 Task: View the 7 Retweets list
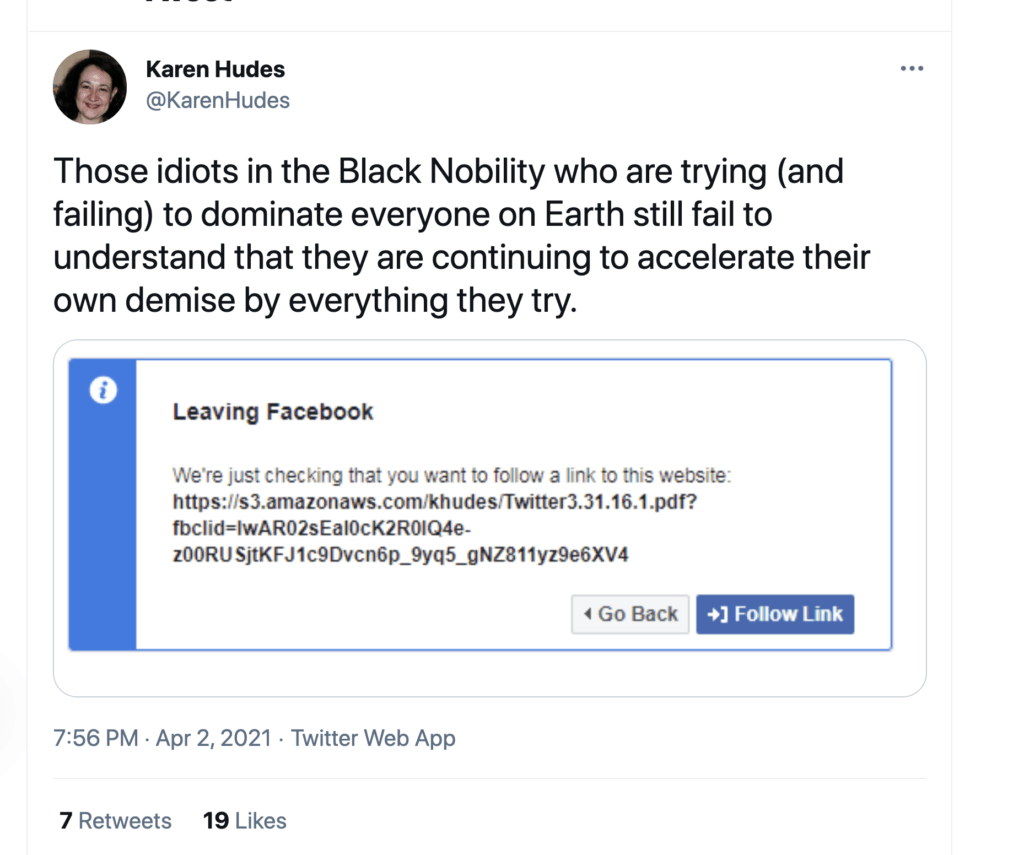115,821
